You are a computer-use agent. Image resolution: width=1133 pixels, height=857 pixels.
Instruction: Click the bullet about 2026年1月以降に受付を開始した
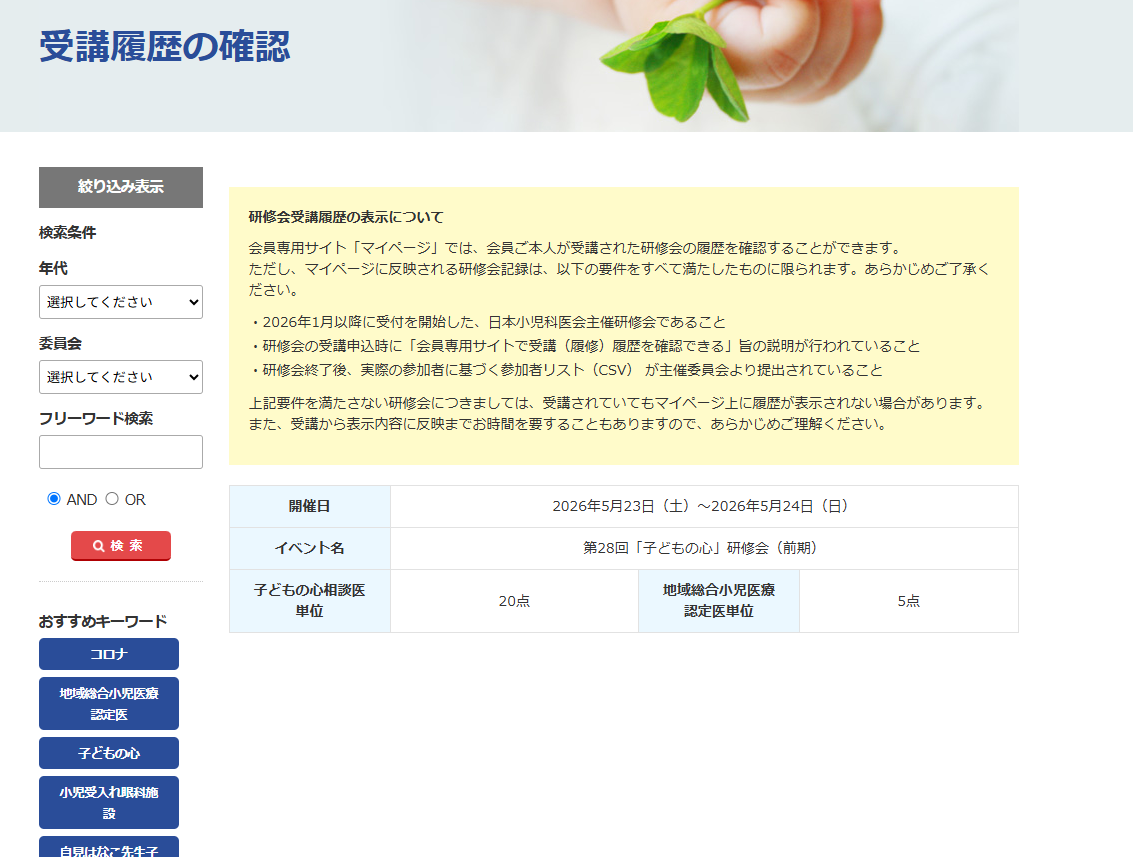pyautogui.click(x=487, y=322)
